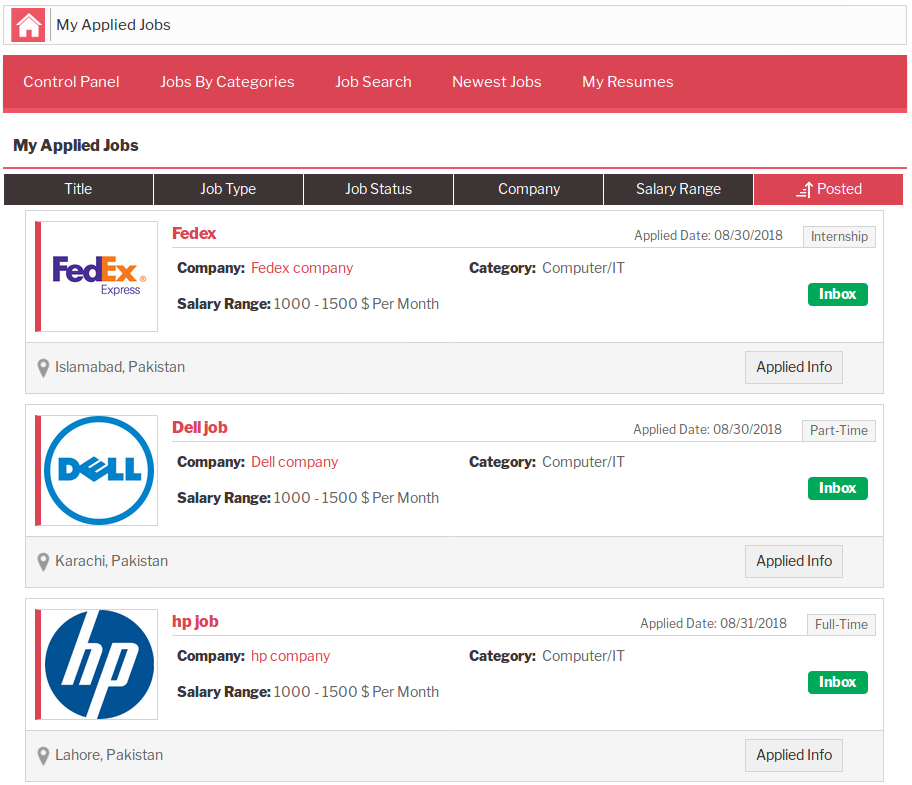The width and height of the screenshot is (912, 785).
Task: Sort applied jobs by Salary Range
Action: point(678,189)
